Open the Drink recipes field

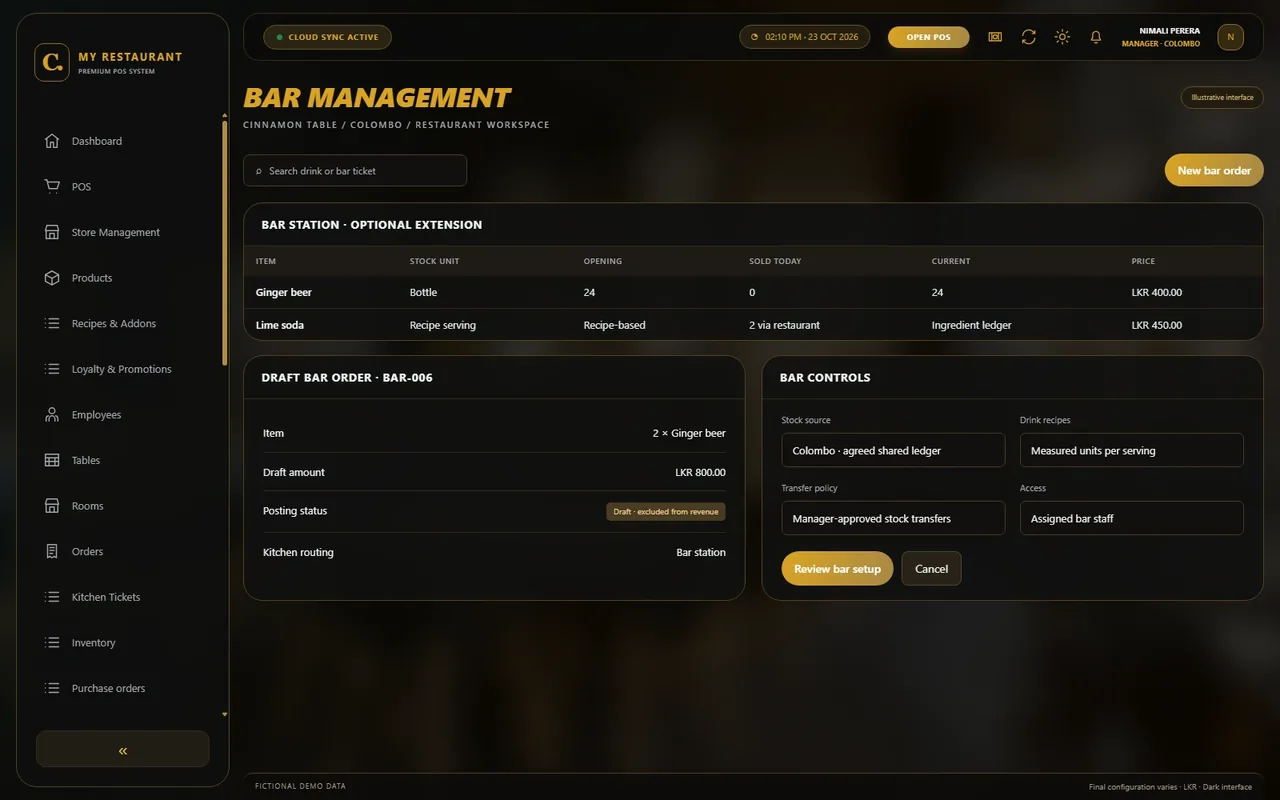(1132, 450)
